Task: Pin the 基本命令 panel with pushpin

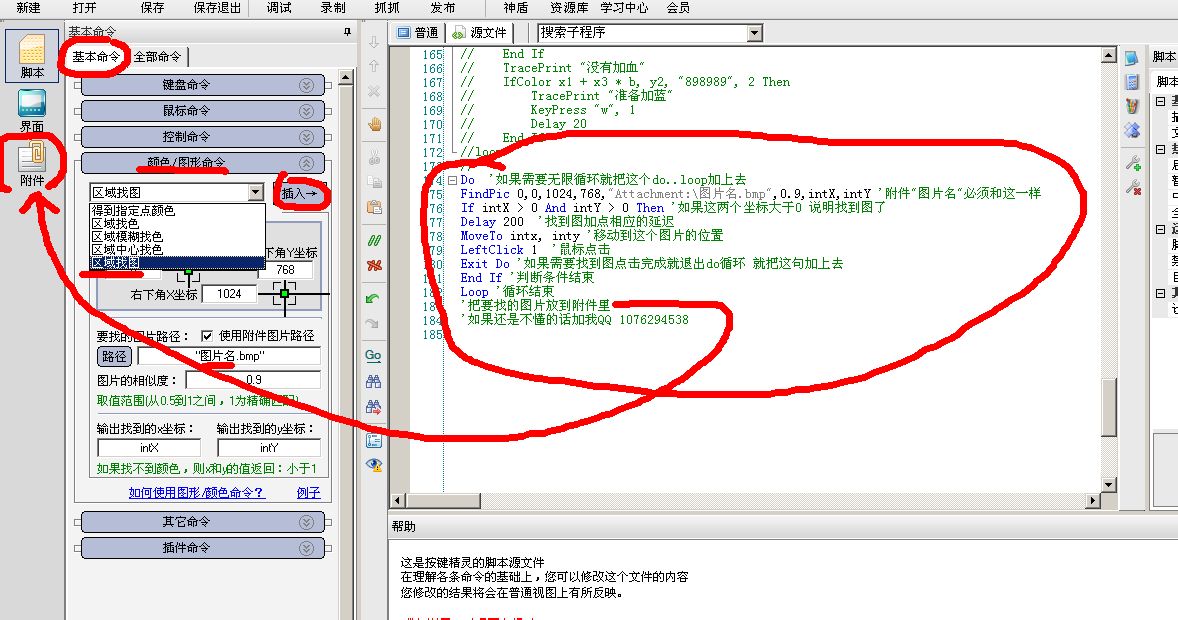Action: point(347,32)
